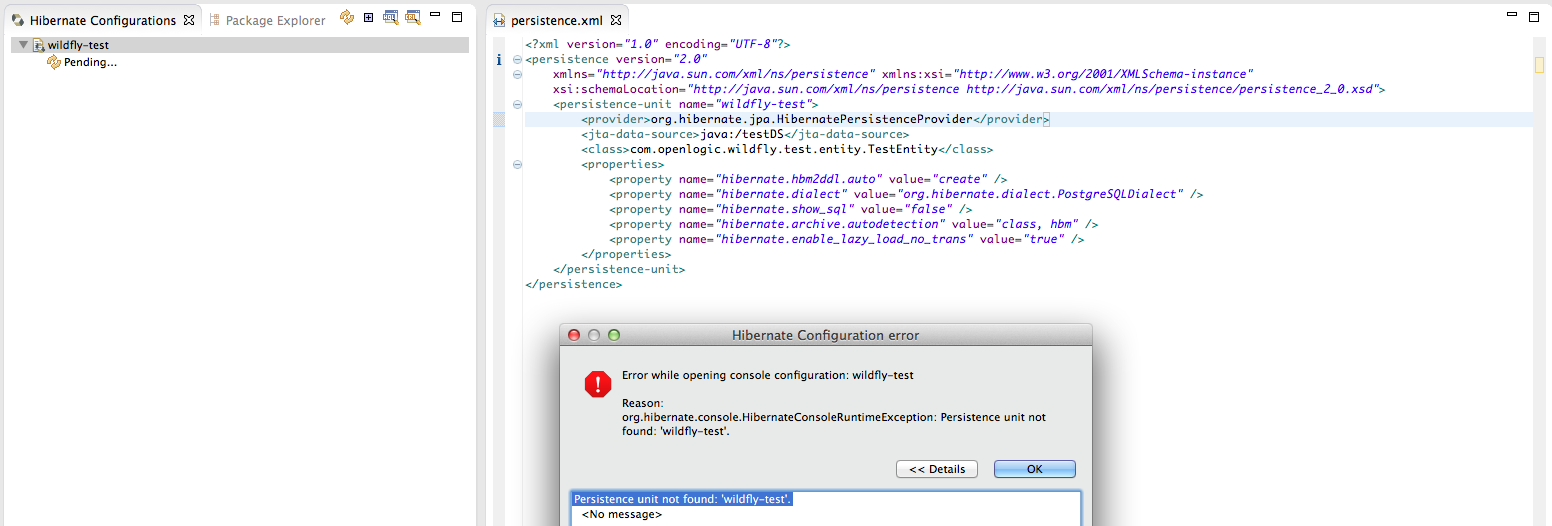Click the persistence.xml file icon

click(499, 20)
